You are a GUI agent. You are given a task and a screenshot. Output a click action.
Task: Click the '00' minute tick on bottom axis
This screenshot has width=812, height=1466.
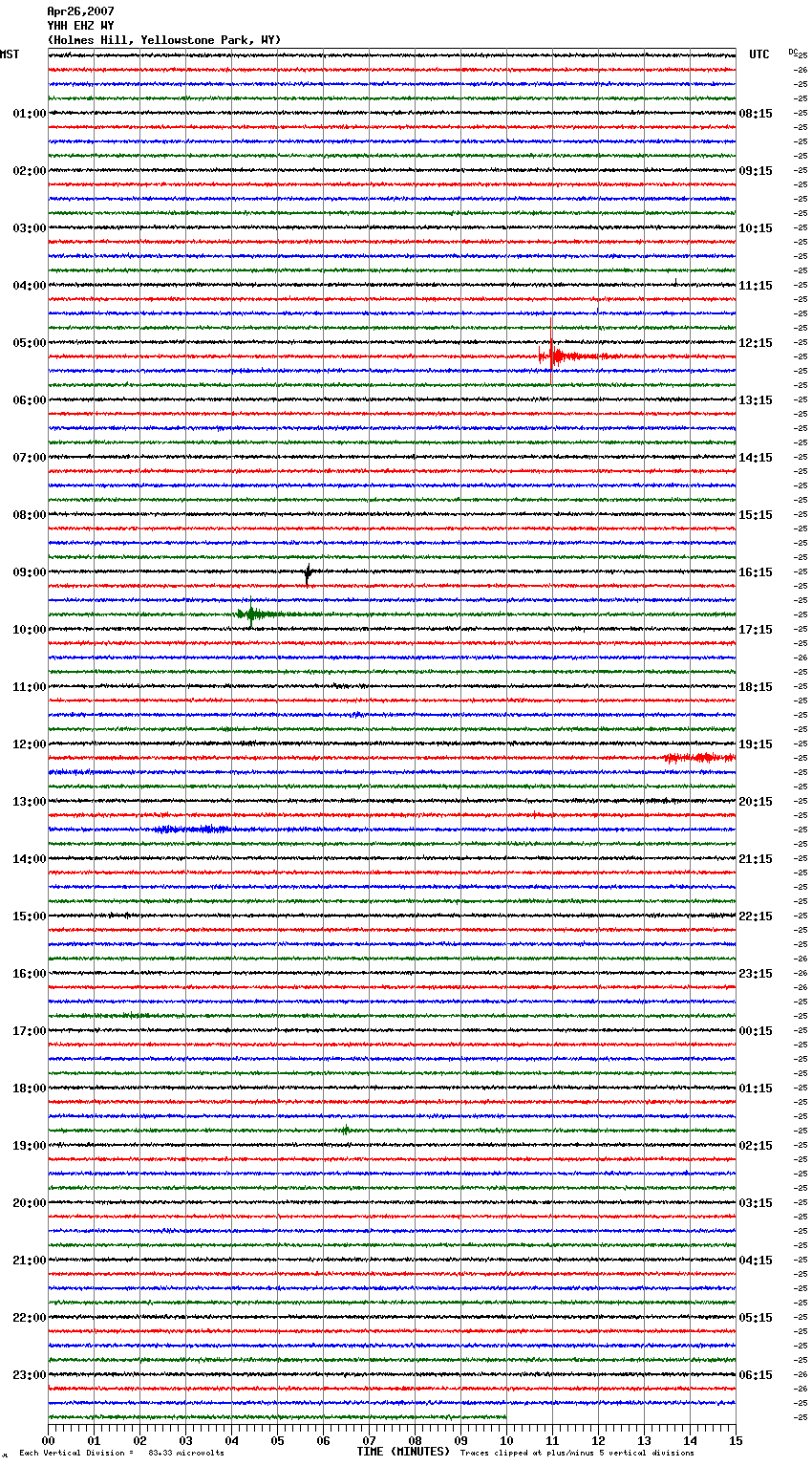48,1440
